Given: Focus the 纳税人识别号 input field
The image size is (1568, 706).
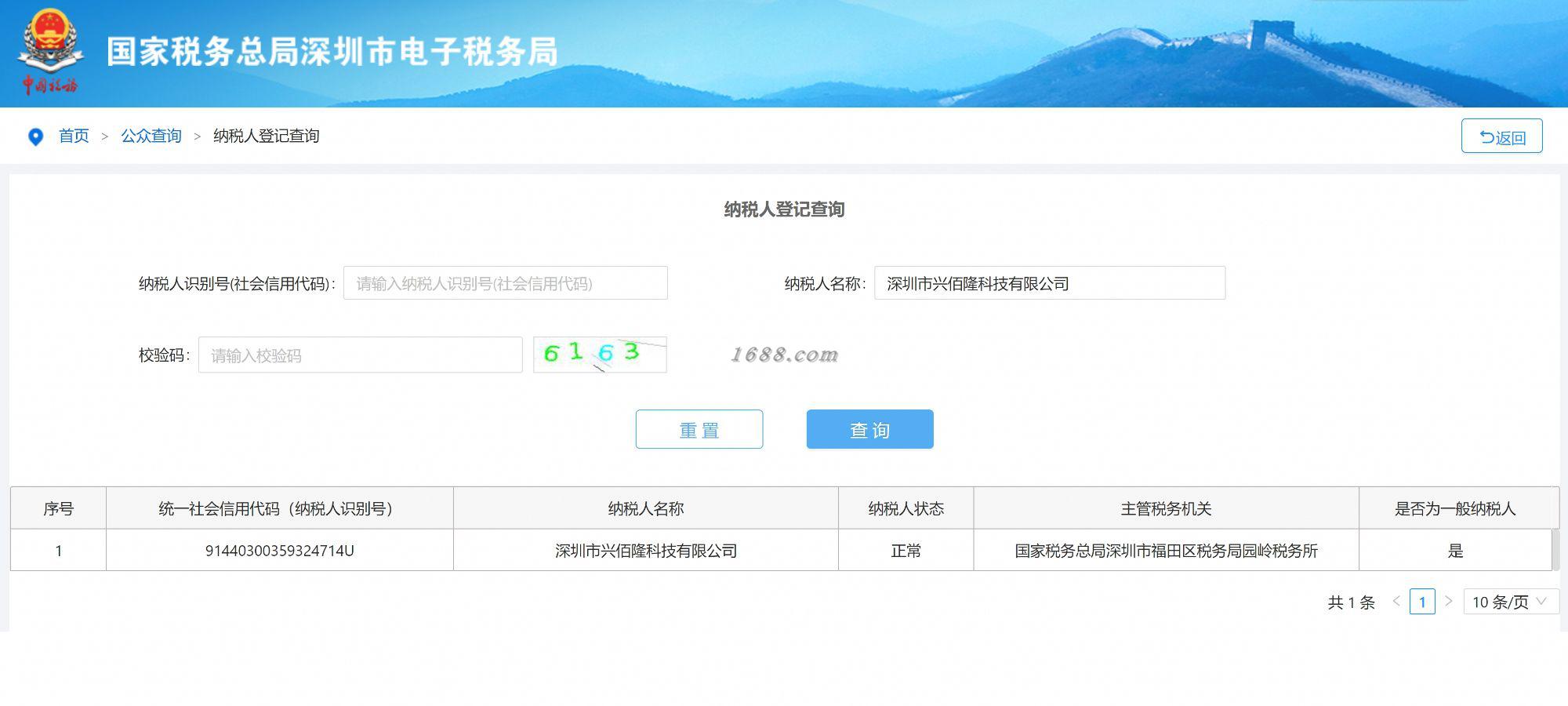Looking at the screenshot, I should pyautogui.click(x=506, y=283).
